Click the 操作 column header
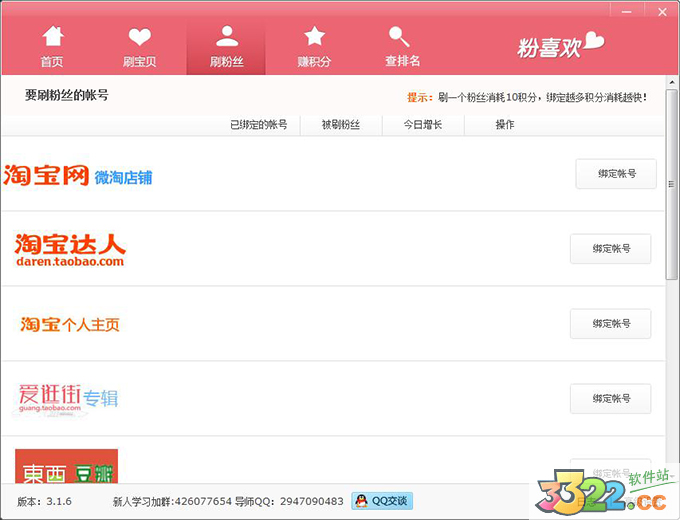The image size is (680, 520). tap(505, 125)
